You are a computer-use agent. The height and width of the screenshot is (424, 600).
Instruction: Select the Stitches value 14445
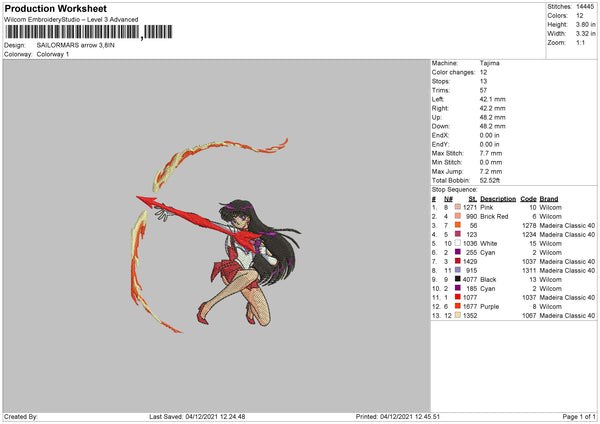coord(585,7)
